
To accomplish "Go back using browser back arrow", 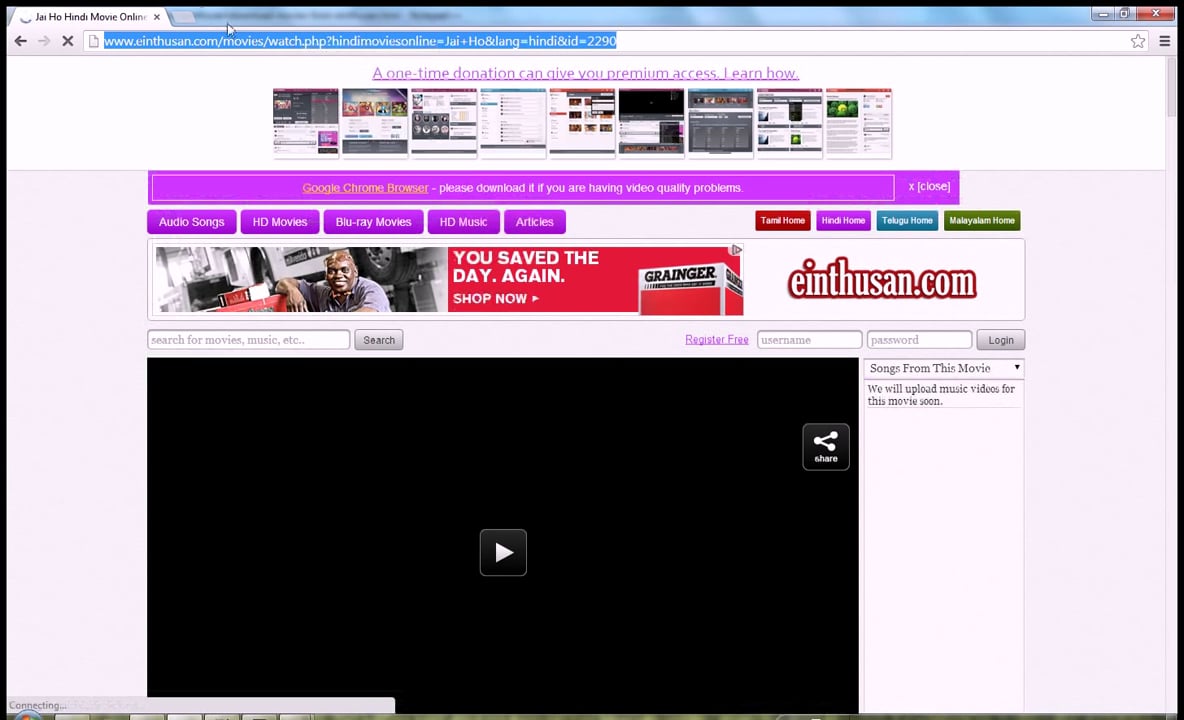I will (x=20, y=41).
